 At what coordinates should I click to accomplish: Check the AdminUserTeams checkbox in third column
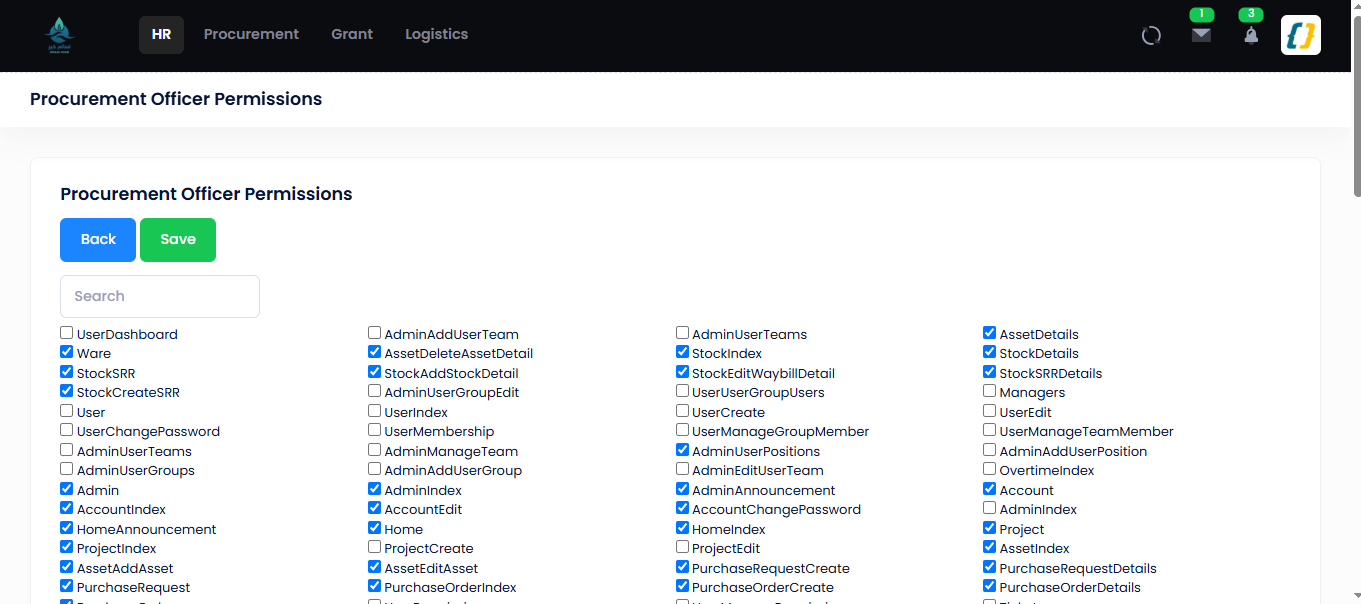(x=683, y=333)
